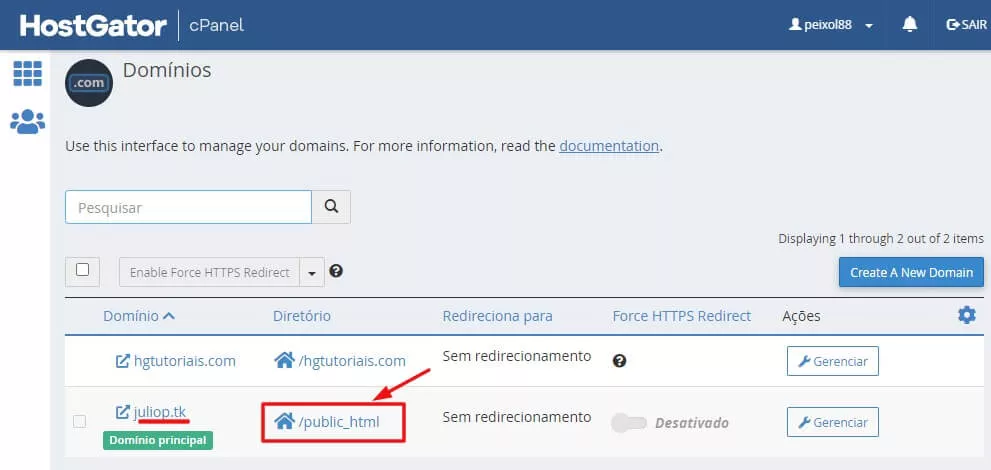The image size is (991, 470).
Task: Focus the Pesquisar search field
Action: tap(188, 207)
